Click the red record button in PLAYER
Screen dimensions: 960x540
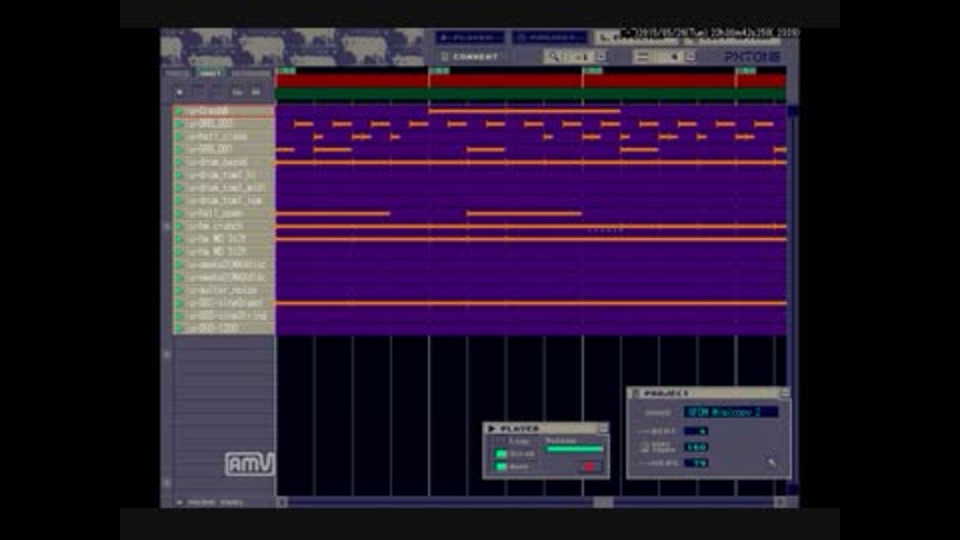pyautogui.click(x=588, y=467)
